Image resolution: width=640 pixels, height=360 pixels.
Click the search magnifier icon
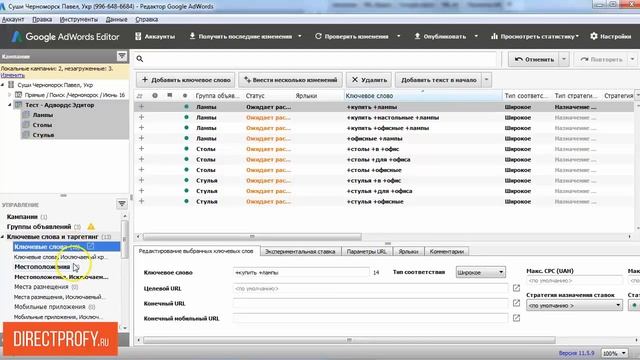pyautogui.click(x=140, y=59)
